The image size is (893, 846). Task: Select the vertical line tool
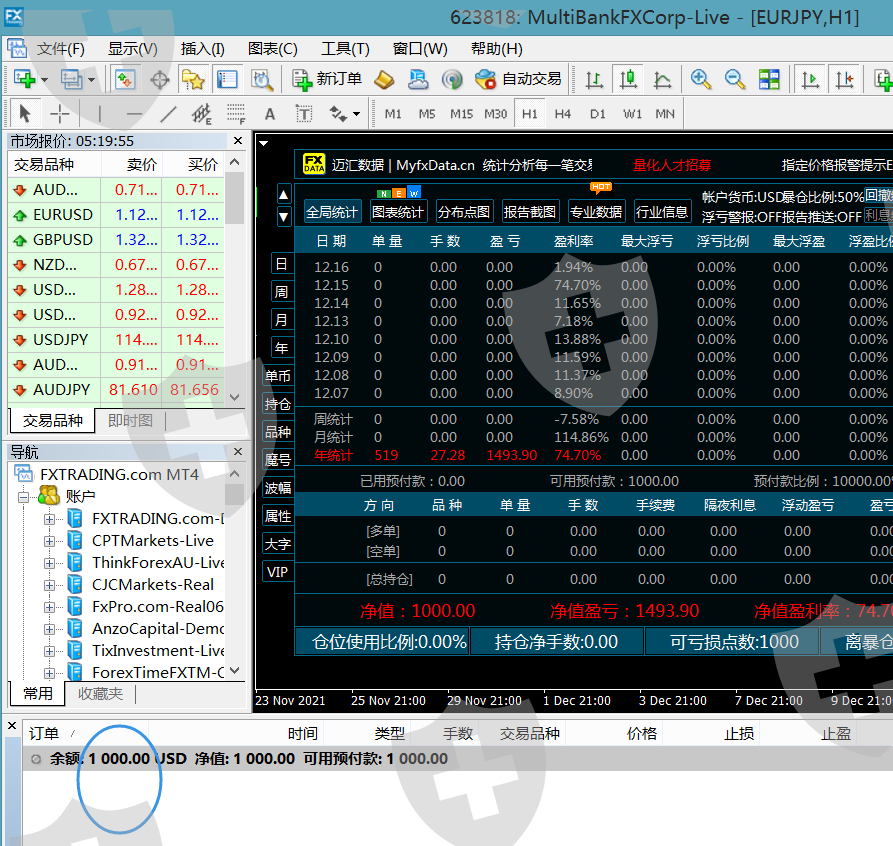100,114
